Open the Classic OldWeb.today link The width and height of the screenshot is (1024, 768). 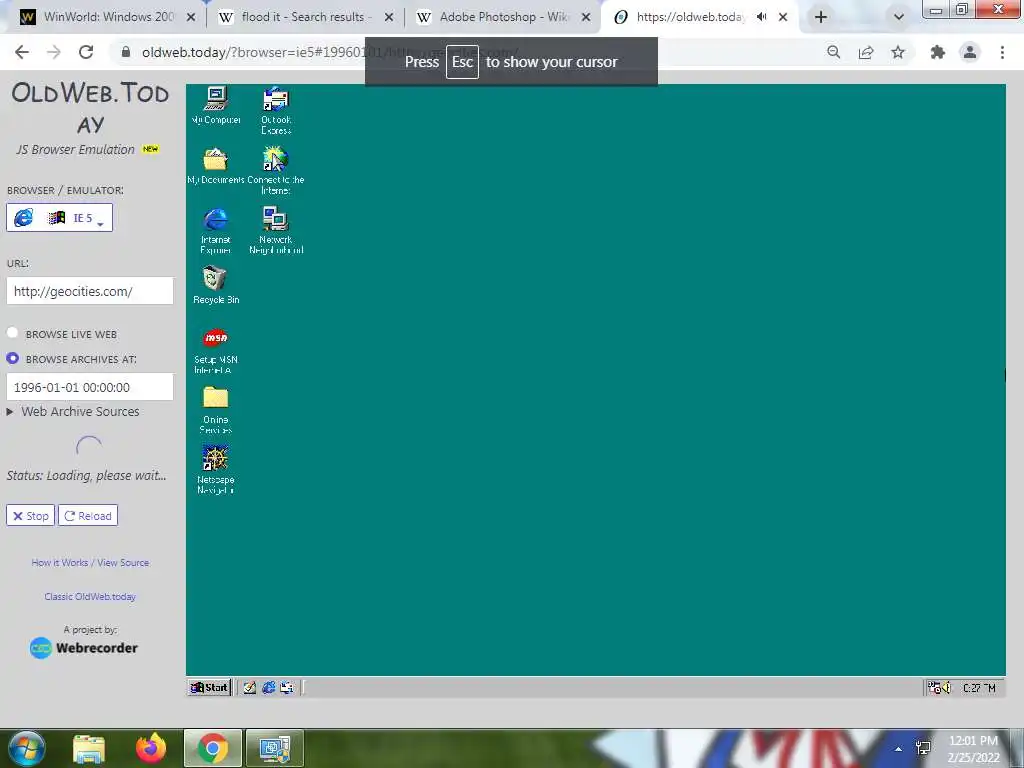point(90,596)
